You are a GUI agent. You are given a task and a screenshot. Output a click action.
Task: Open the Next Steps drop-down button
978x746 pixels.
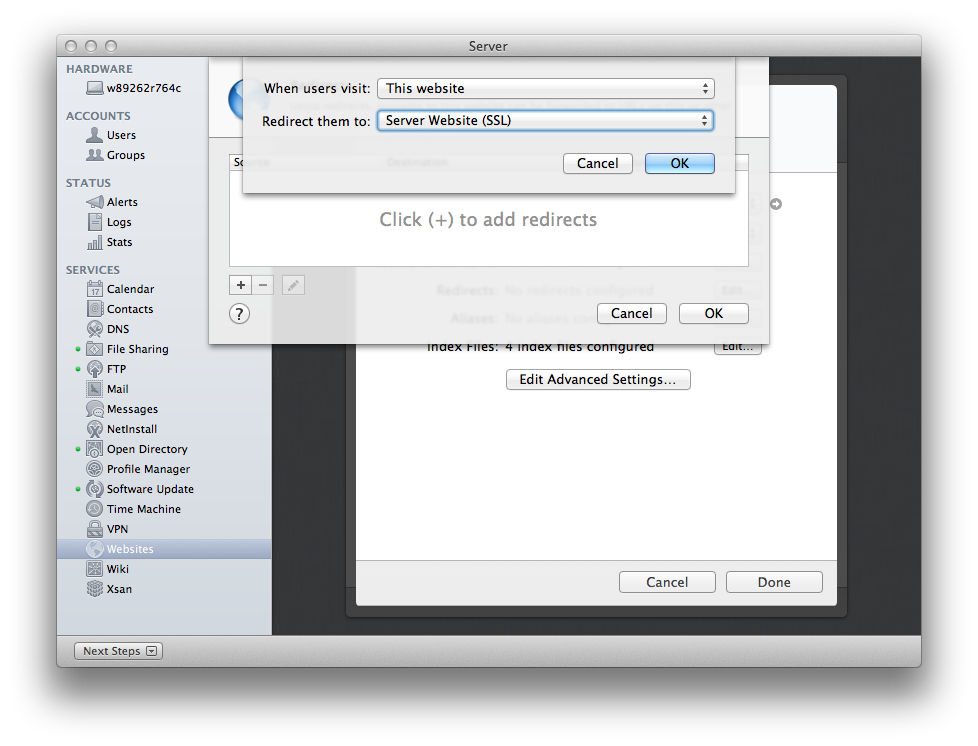click(119, 651)
